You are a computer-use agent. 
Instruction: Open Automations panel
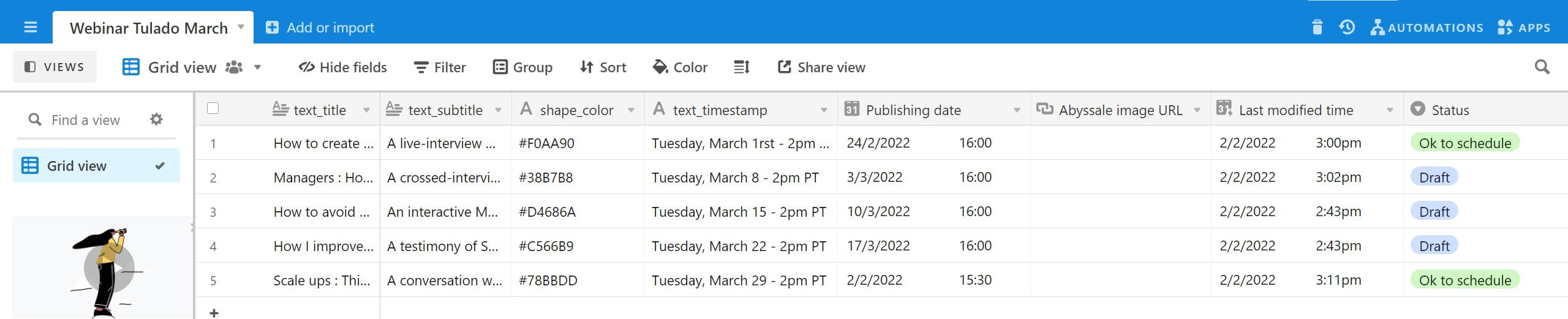1427,28
